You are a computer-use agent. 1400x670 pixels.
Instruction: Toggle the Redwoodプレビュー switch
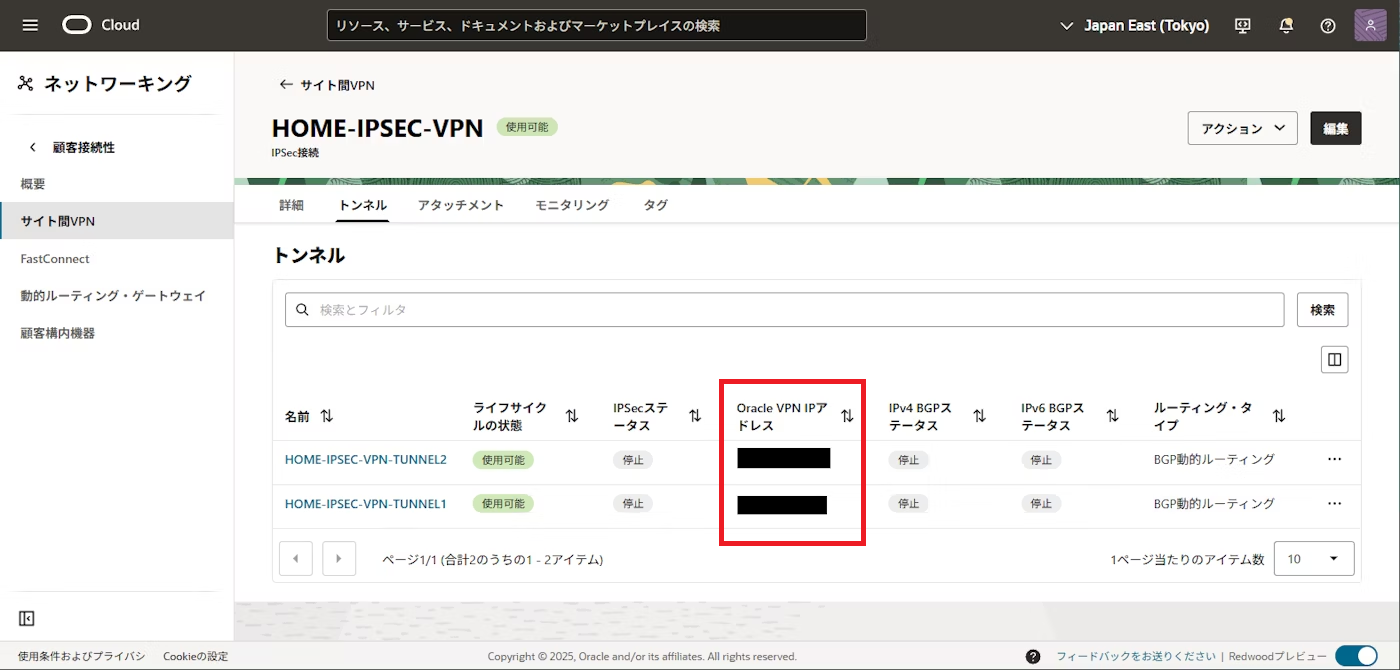pyautogui.click(x=1357, y=656)
